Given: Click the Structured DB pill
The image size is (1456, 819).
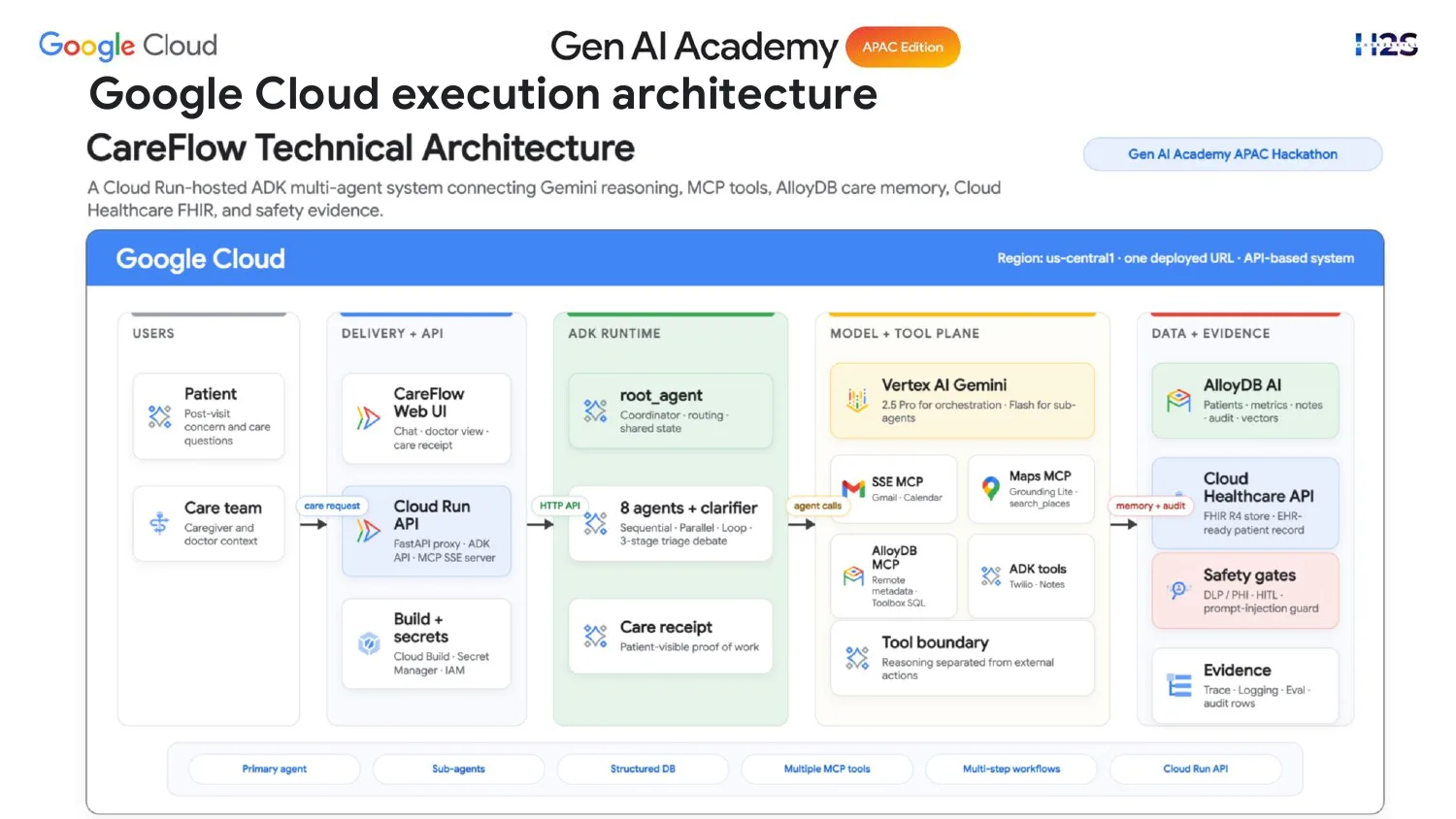Looking at the screenshot, I should [x=643, y=769].
